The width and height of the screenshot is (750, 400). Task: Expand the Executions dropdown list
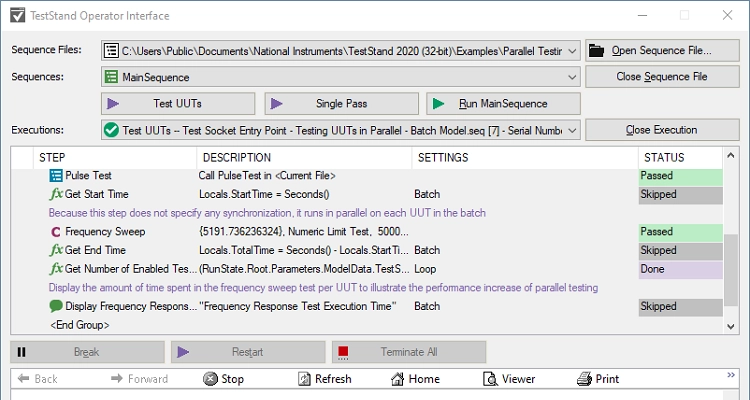tap(571, 130)
